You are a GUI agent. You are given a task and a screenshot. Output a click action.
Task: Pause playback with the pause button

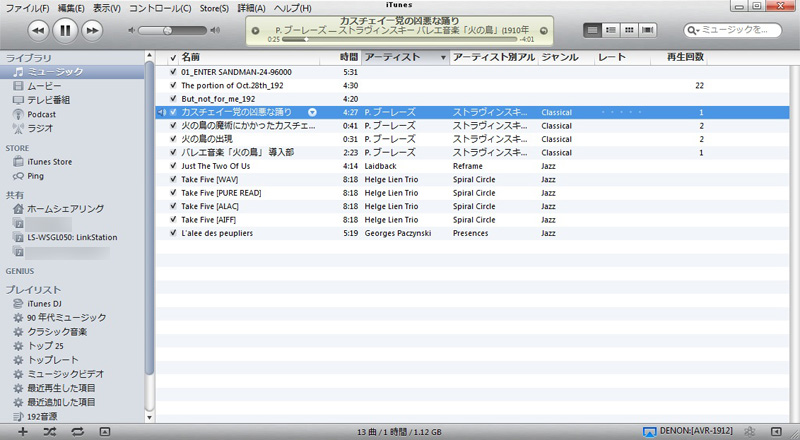point(65,30)
